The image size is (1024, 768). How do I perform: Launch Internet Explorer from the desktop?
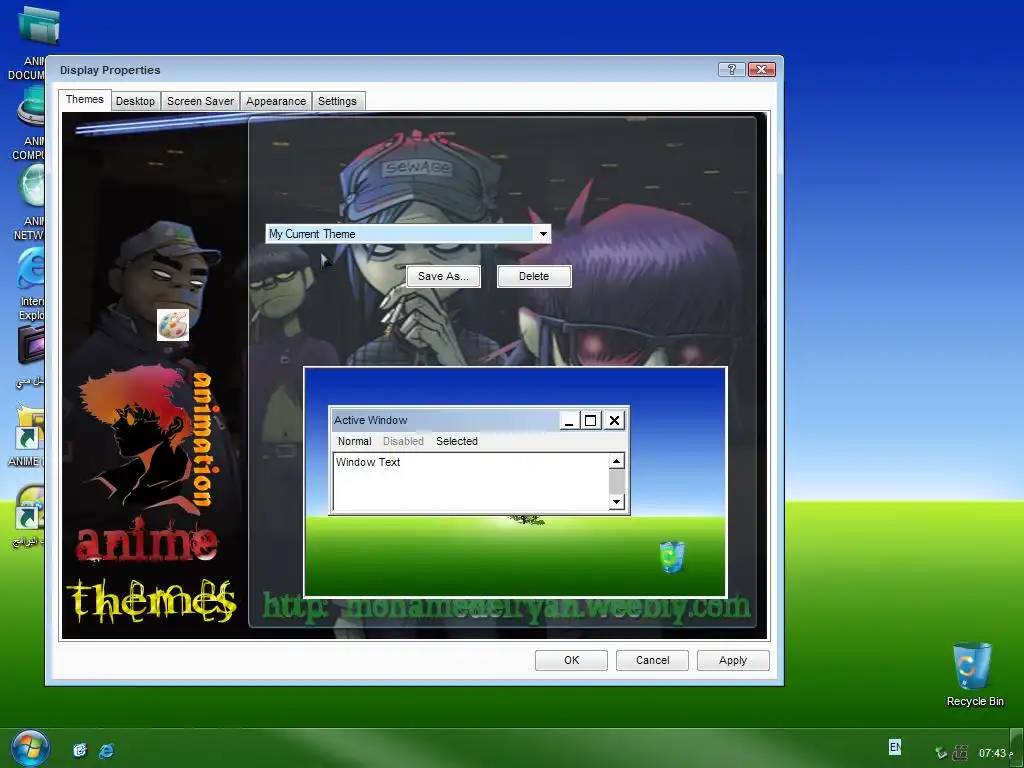click(31, 267)
